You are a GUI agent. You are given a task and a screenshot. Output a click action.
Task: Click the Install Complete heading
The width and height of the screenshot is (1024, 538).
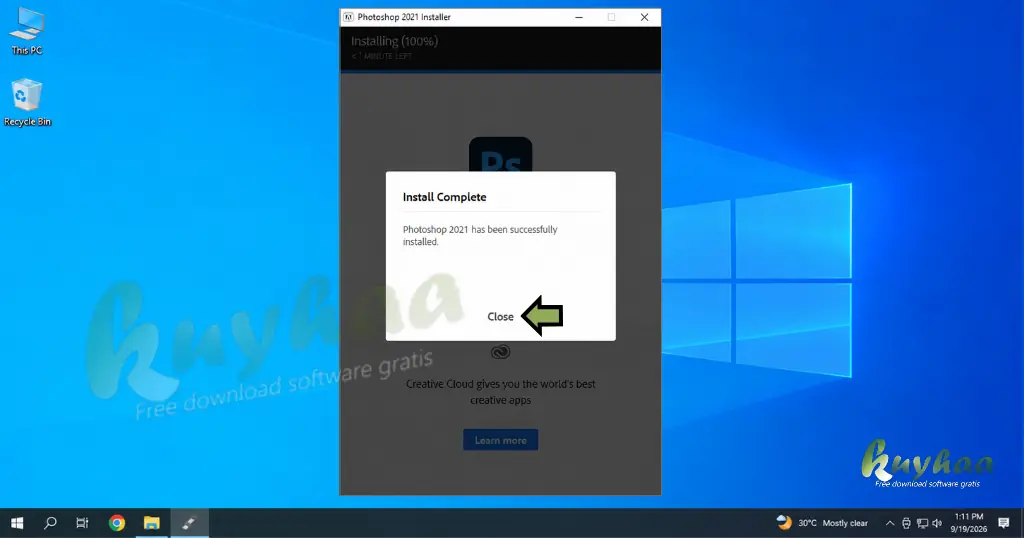click(444, 197)
